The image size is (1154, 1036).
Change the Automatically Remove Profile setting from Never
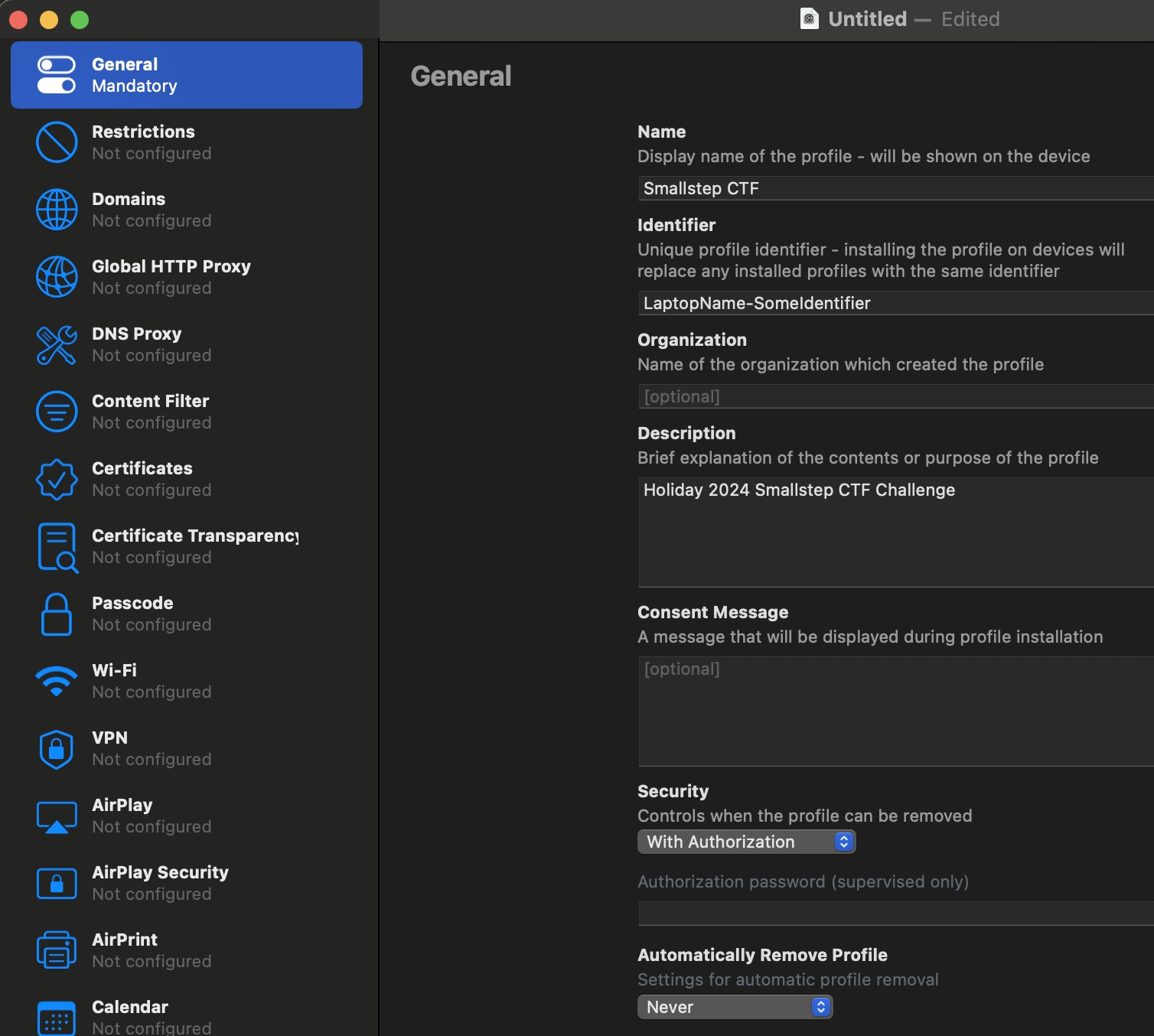(735, 1007)
